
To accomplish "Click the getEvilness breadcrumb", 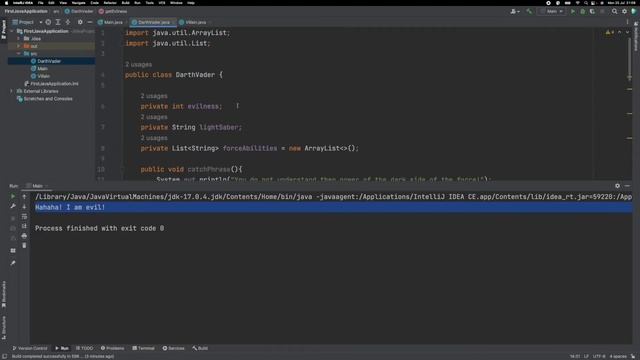I will (113, 11).
